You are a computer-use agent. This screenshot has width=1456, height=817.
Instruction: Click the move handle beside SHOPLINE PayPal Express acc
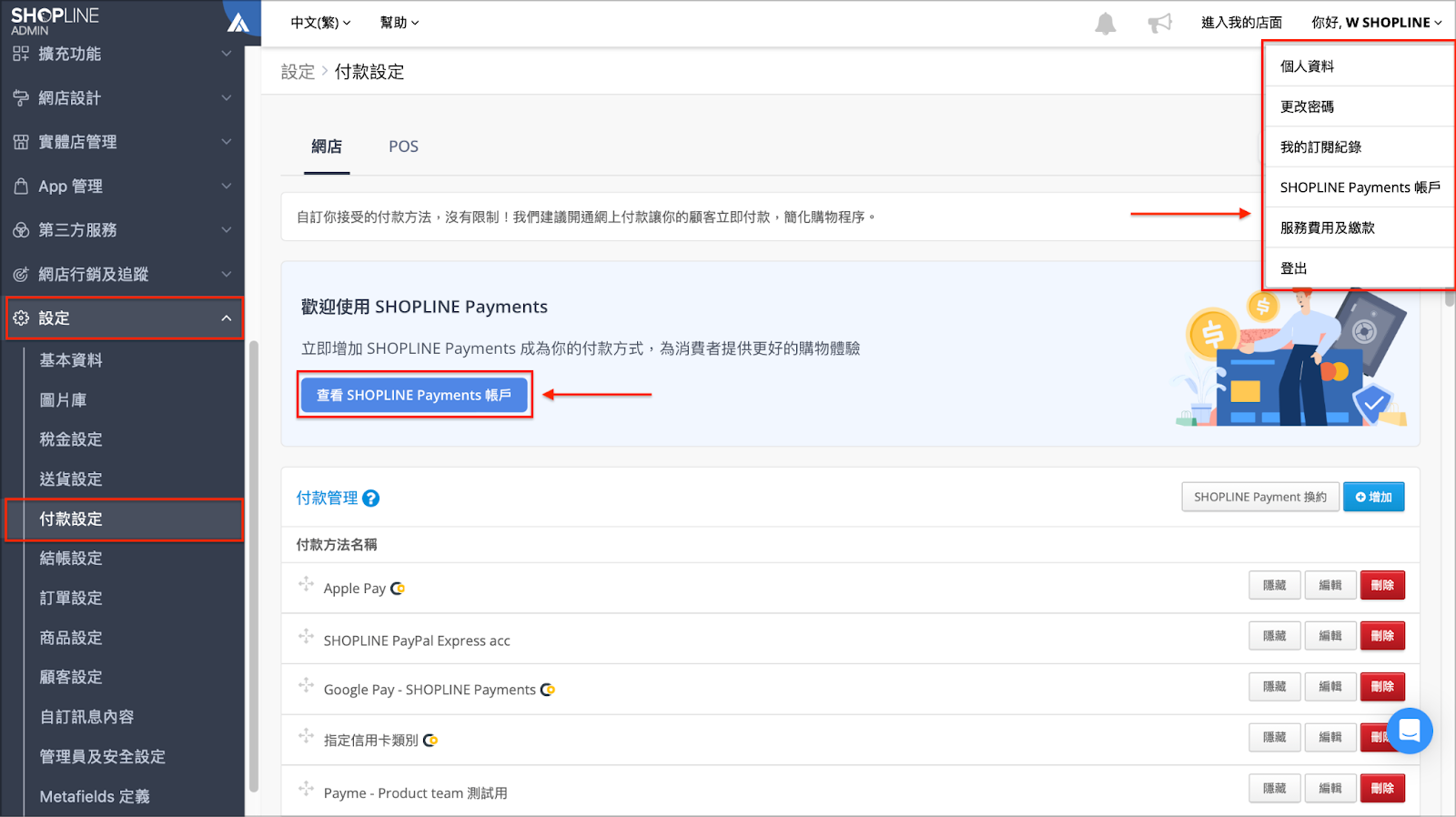[x=306, y=636]
